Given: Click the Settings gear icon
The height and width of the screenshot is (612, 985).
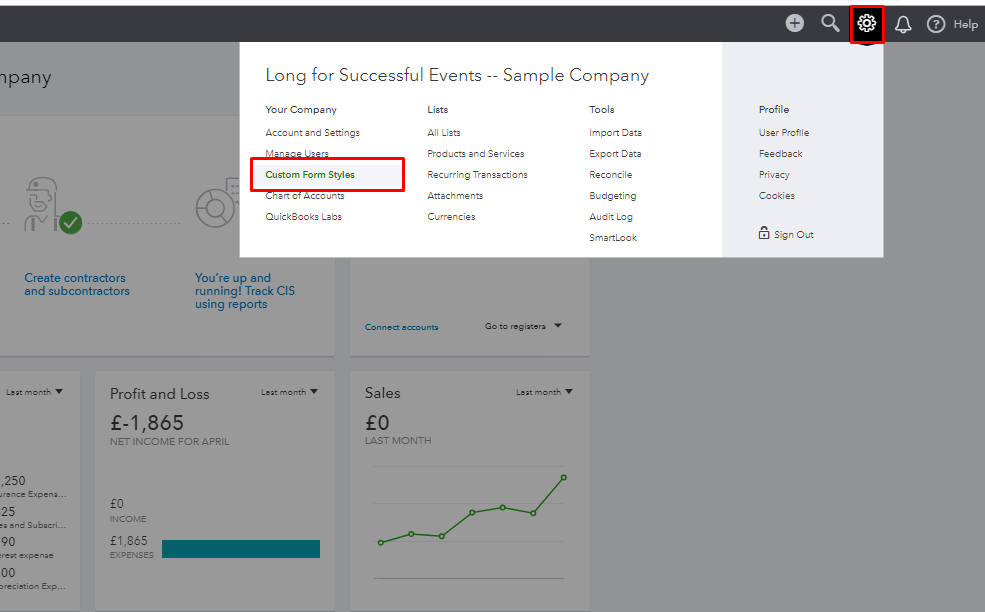Looking at the screenshot, I should [x=867, y=23].
